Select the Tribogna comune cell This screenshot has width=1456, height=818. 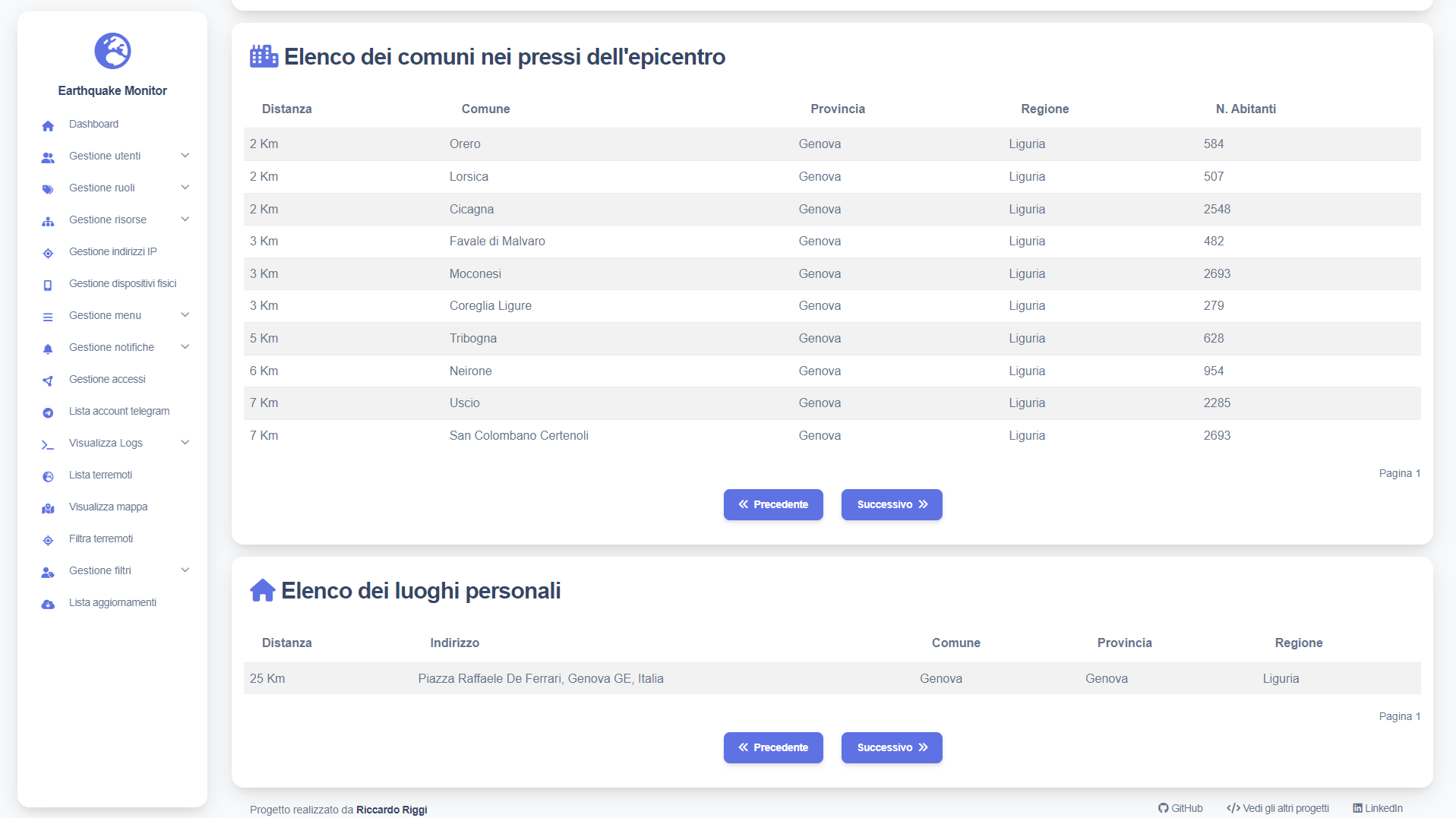[473, 338]
